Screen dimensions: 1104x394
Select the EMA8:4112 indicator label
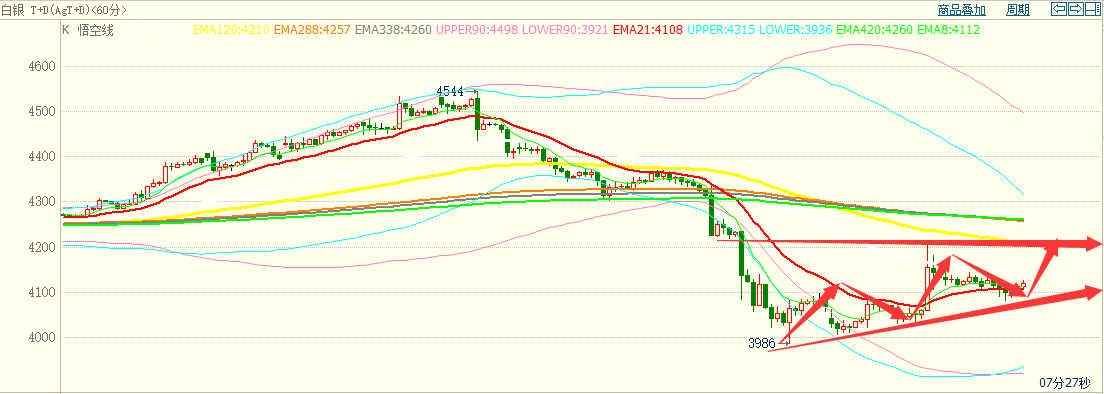coord(948,30)
